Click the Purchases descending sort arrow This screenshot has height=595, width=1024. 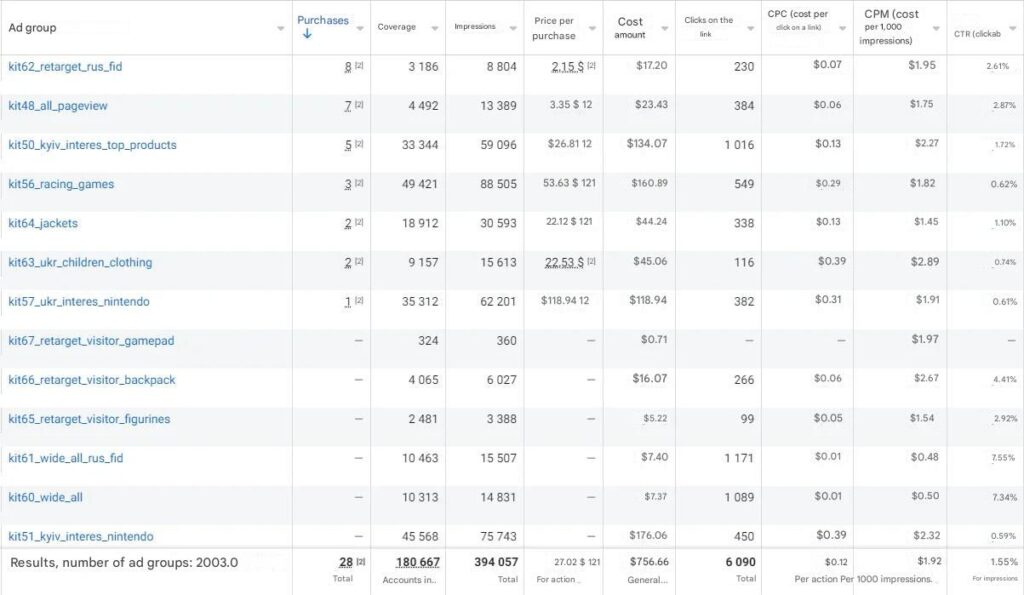pyautogui.click(x=307, y=34)
